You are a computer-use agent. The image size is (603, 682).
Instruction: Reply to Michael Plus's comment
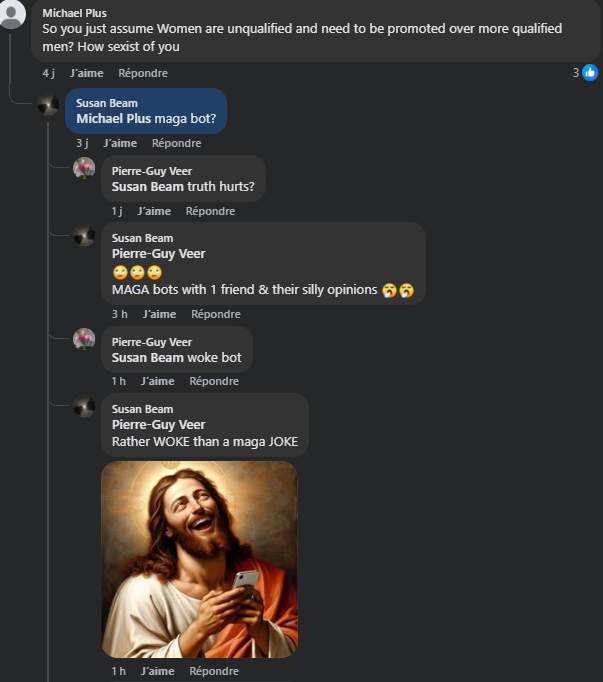click(x=143, y=73)
